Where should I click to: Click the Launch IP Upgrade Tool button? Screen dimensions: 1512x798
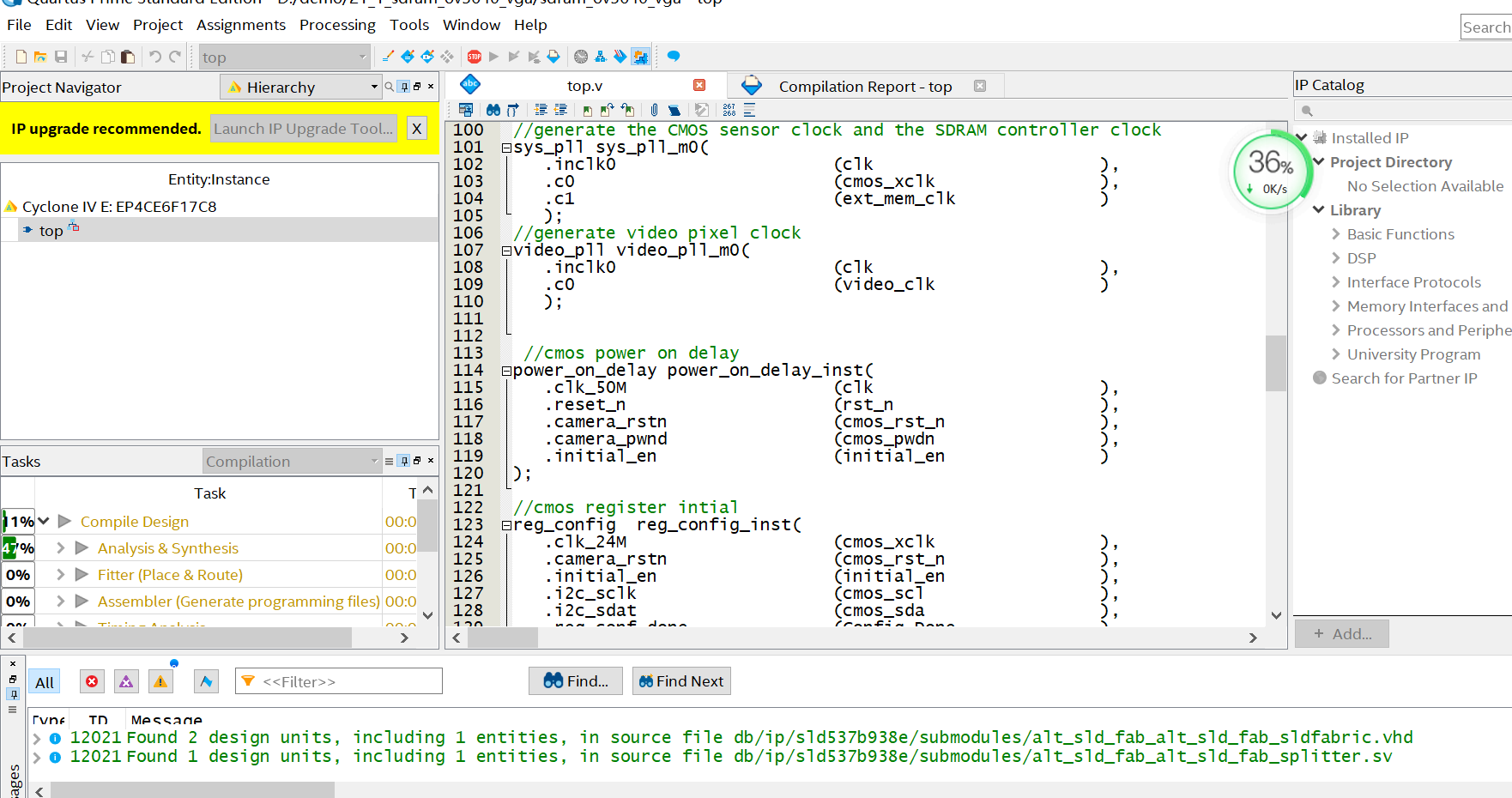304,128
